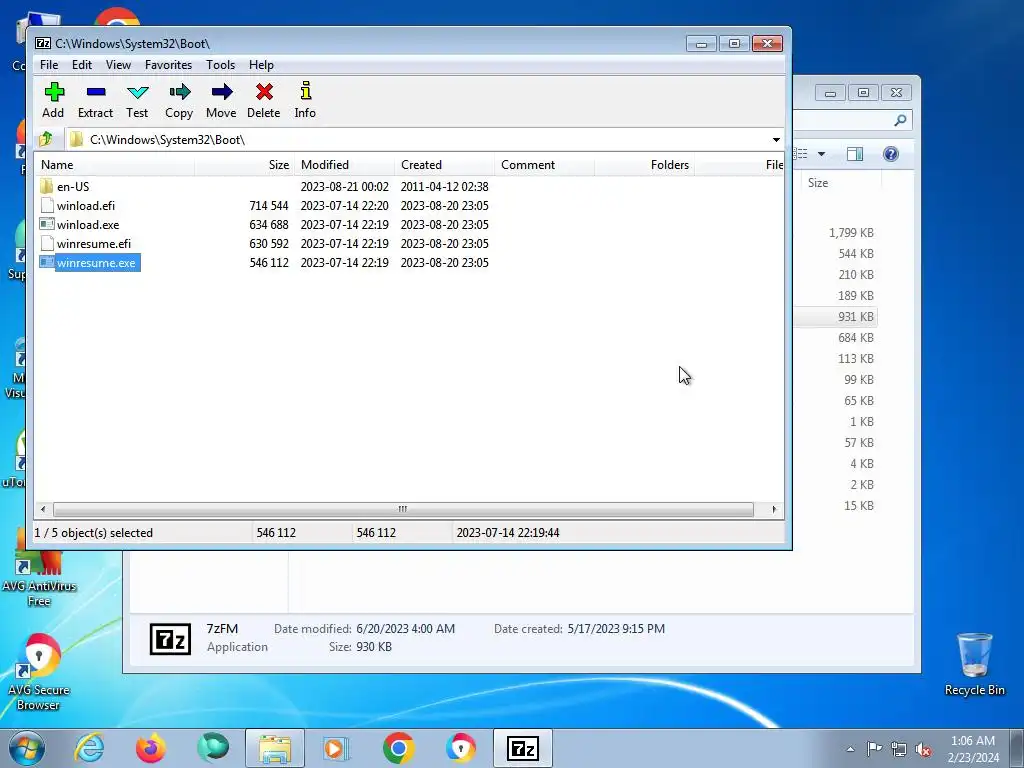The height and width of the screenshot is (768, 1024).
Task: Open the Tools menu
Action: point(220,65)
